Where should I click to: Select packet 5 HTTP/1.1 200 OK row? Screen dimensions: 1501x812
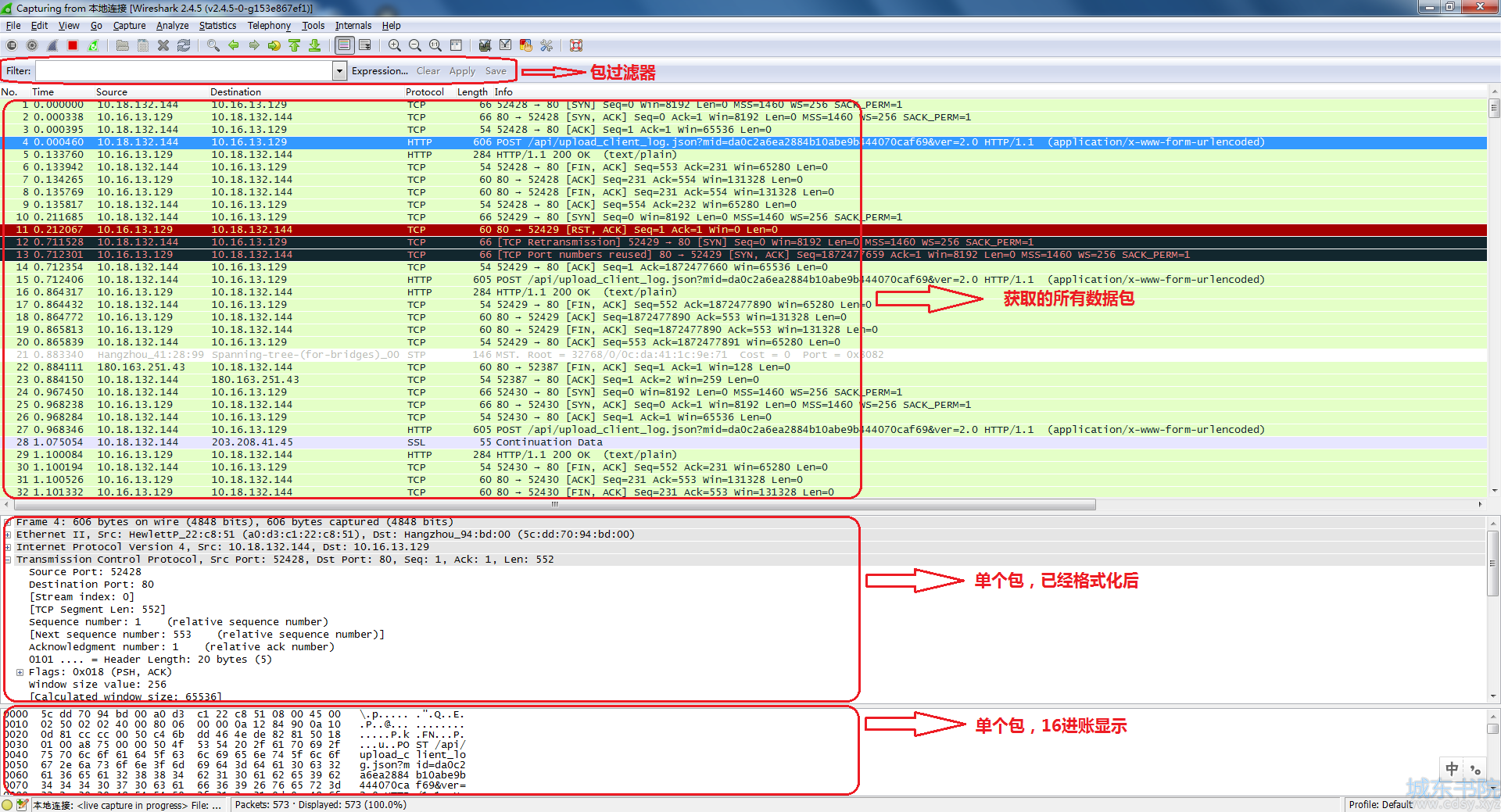(744, 155)
